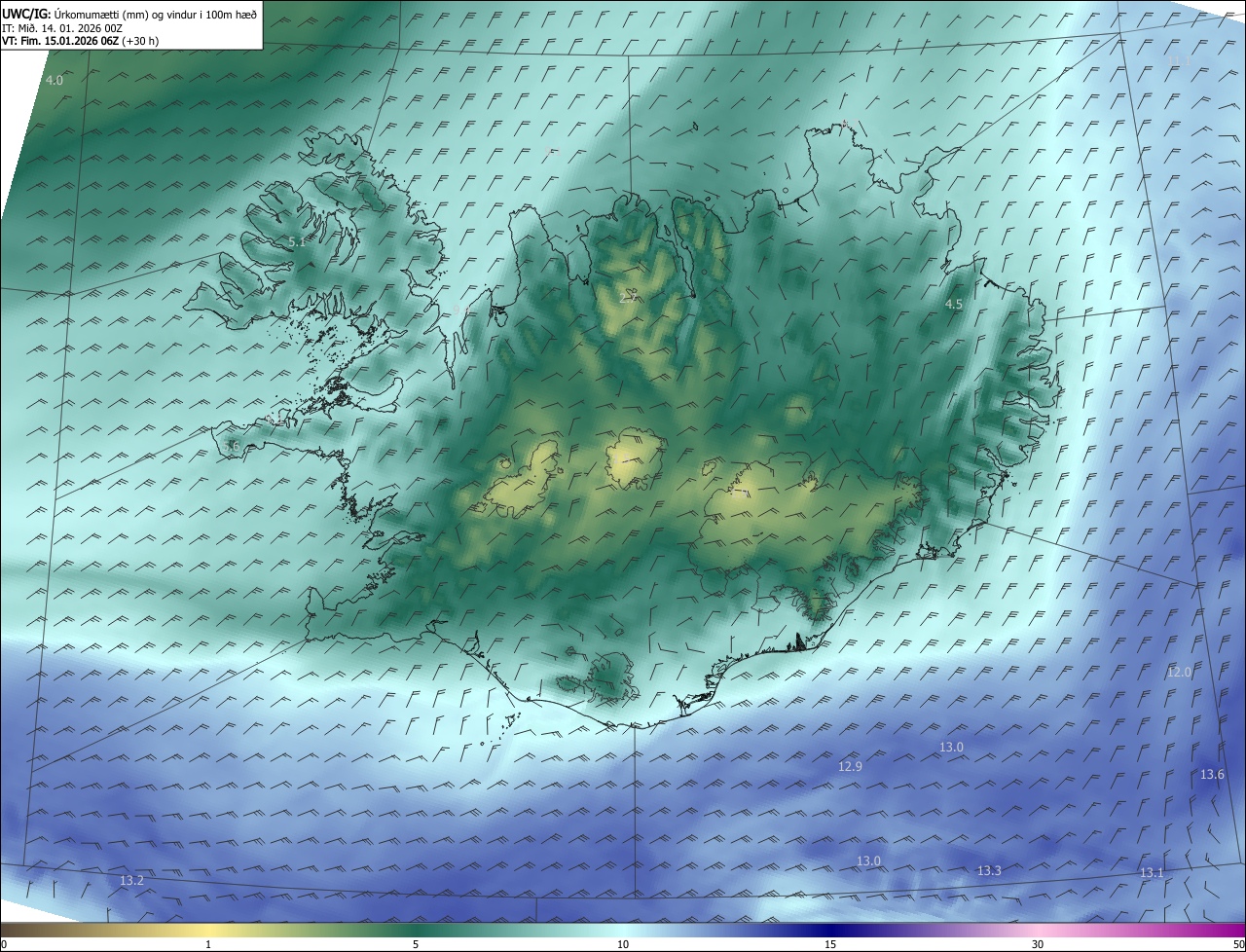Click the 12.9 value label on the map
Image resolution: width=1246 pixels, height=952 pixels.
coord(850,766)
